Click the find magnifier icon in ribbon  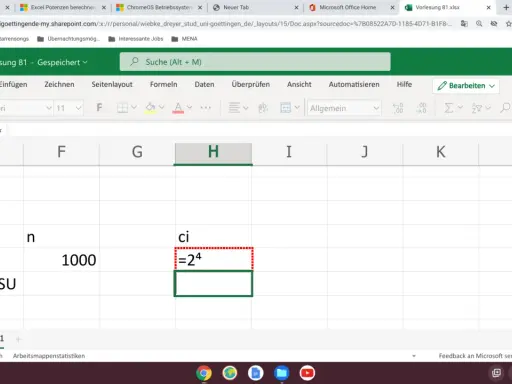tap(505, 108)
